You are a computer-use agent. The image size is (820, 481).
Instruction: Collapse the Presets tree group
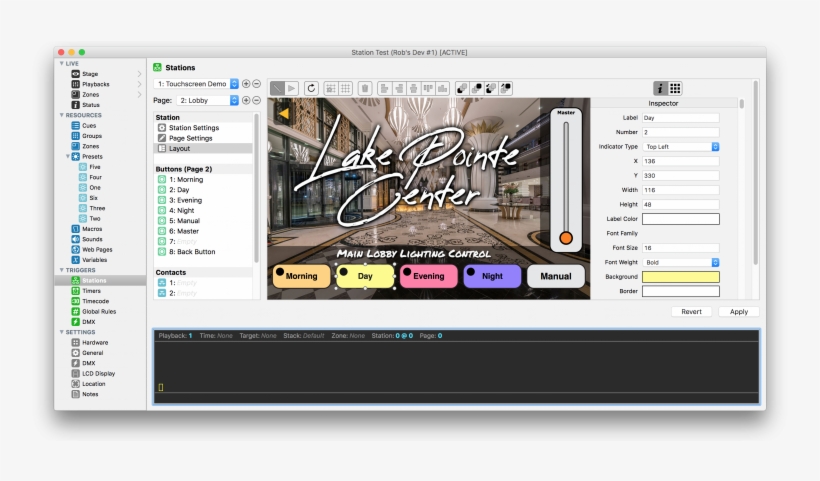tap(67, 156)
